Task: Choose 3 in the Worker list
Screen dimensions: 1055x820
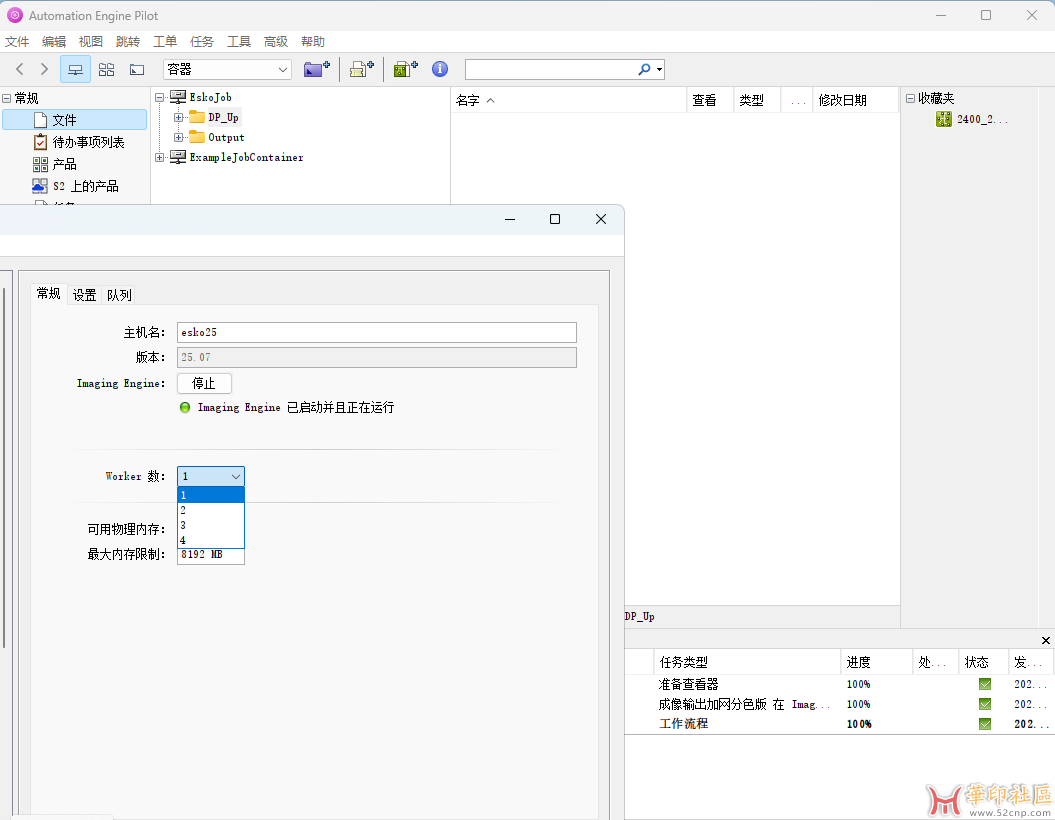Action: coord(211,525)
